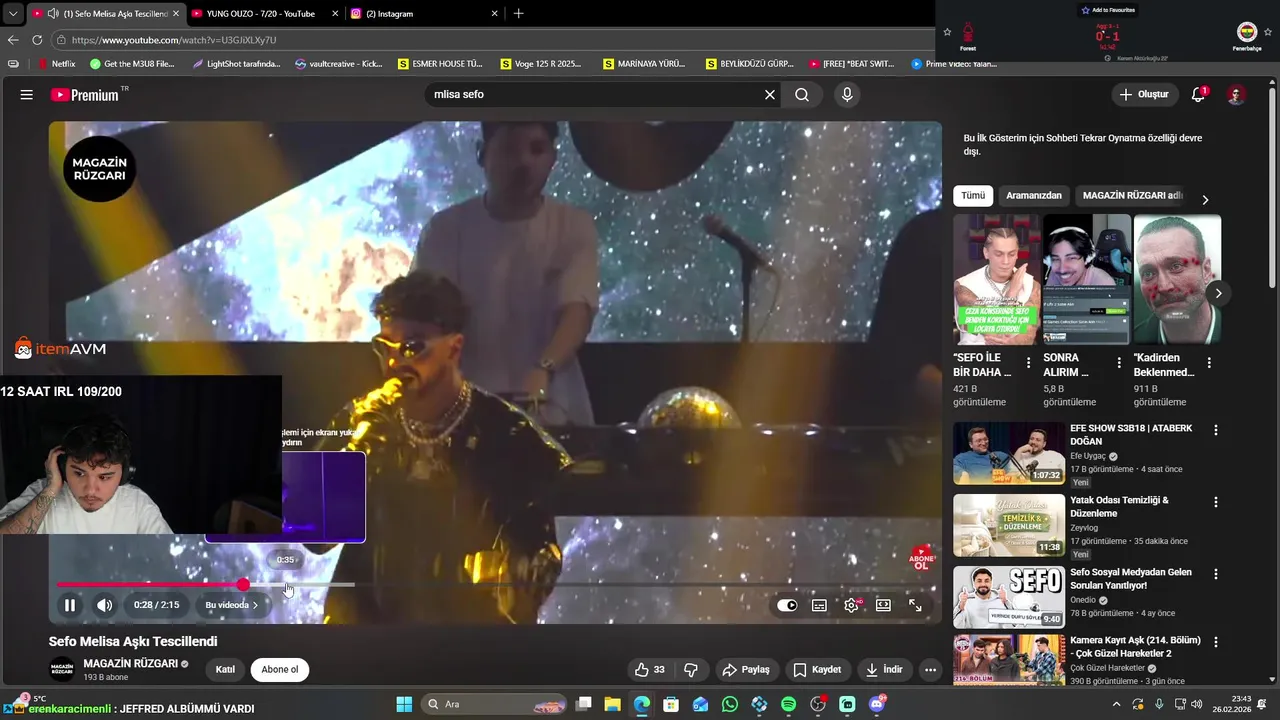
Task: Open options for 'Kamera Kayıt Aşk' video
Action: 1216,642
